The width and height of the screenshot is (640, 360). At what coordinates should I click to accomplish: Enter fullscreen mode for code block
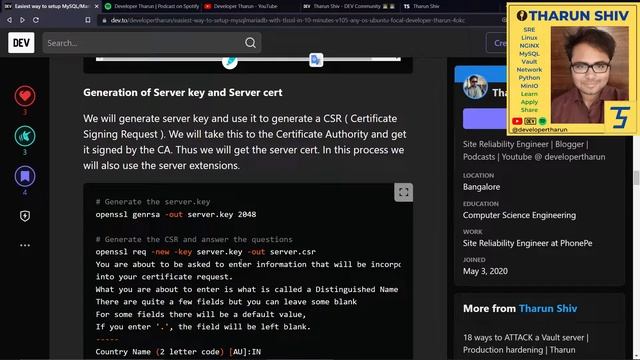404,192
